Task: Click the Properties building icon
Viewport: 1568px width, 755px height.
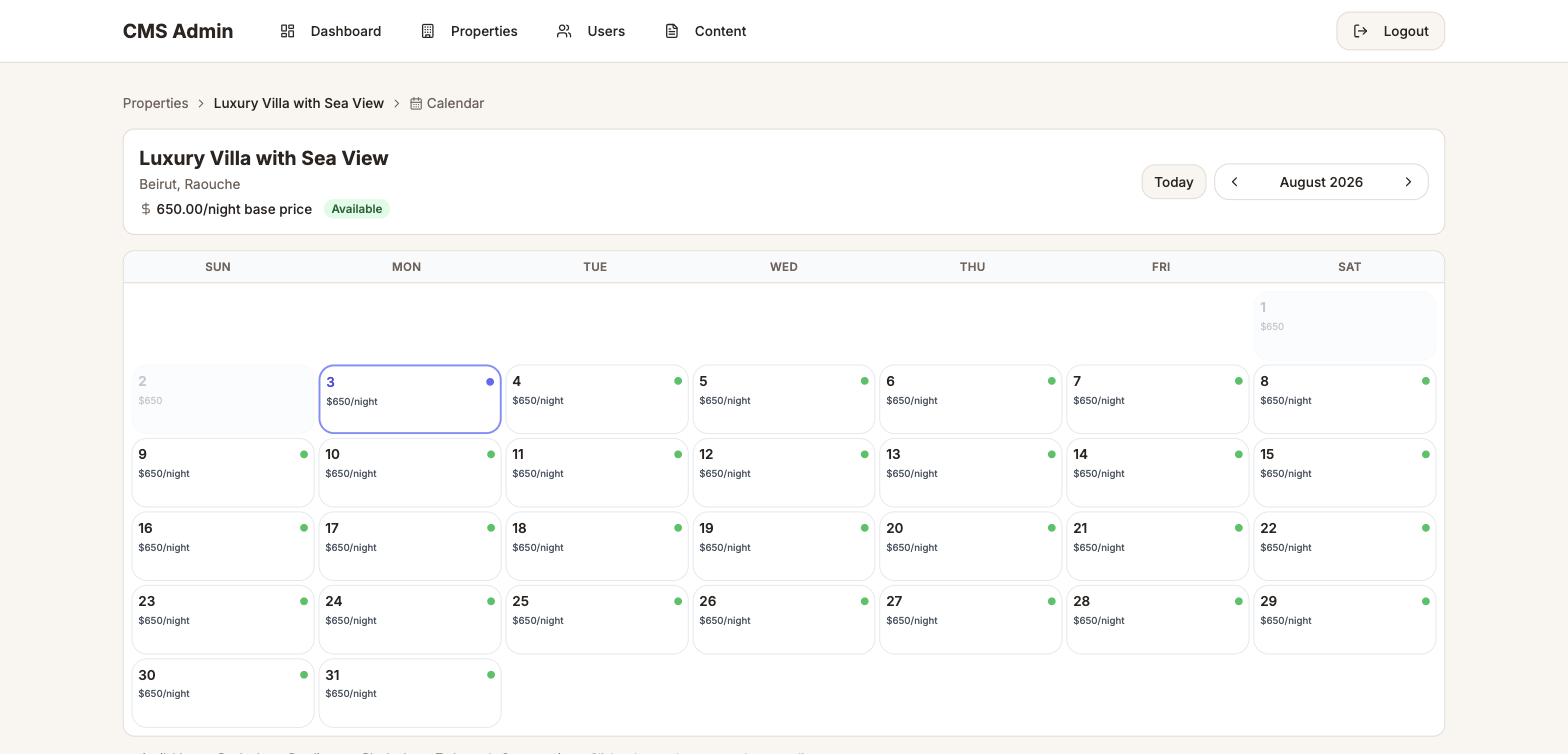Action: (427, 31)
